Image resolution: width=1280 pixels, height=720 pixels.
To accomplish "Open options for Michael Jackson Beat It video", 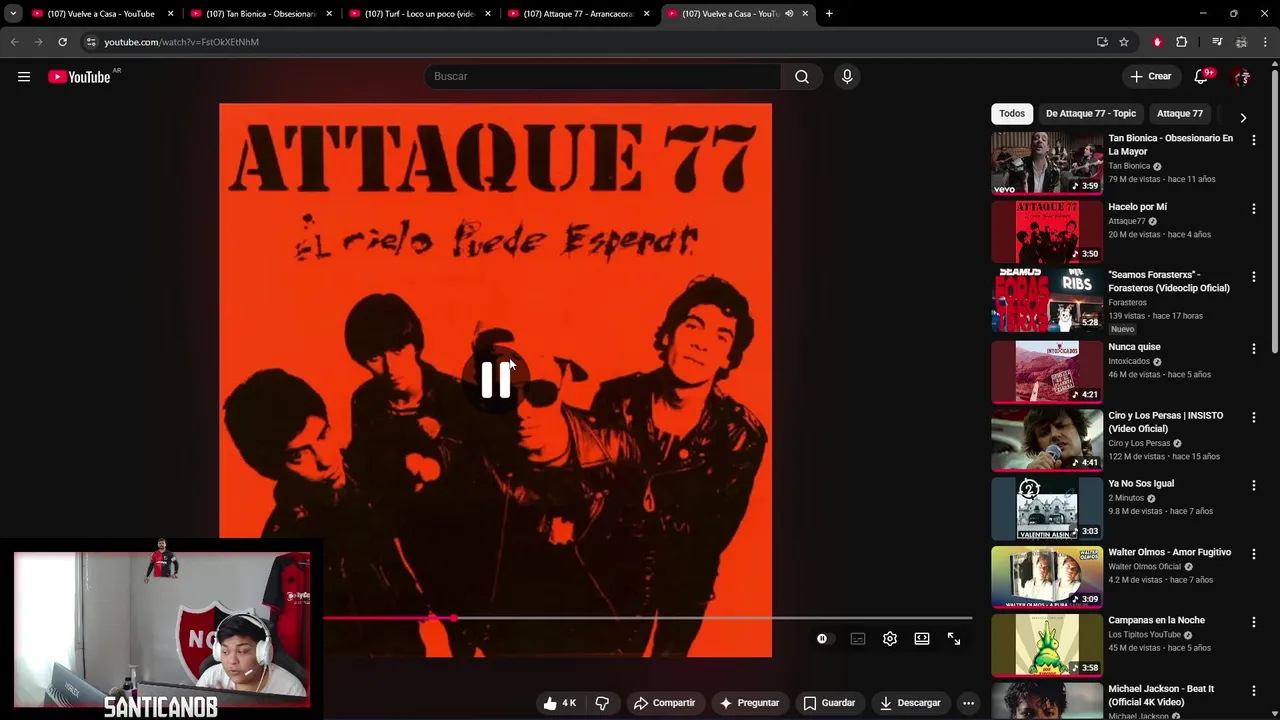I will click(x=1253, y=691).
